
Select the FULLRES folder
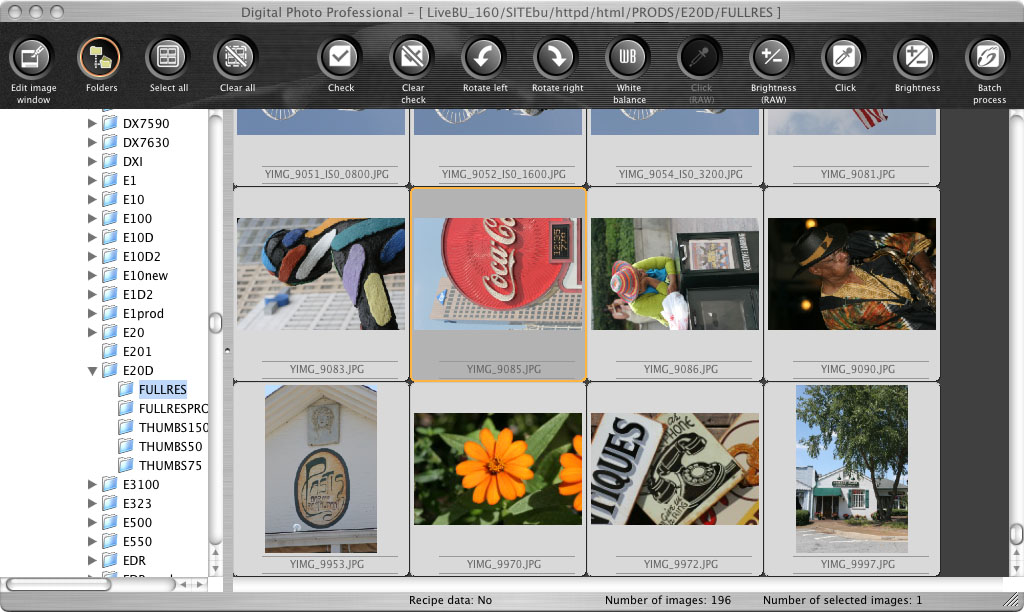tap(162, 389)
